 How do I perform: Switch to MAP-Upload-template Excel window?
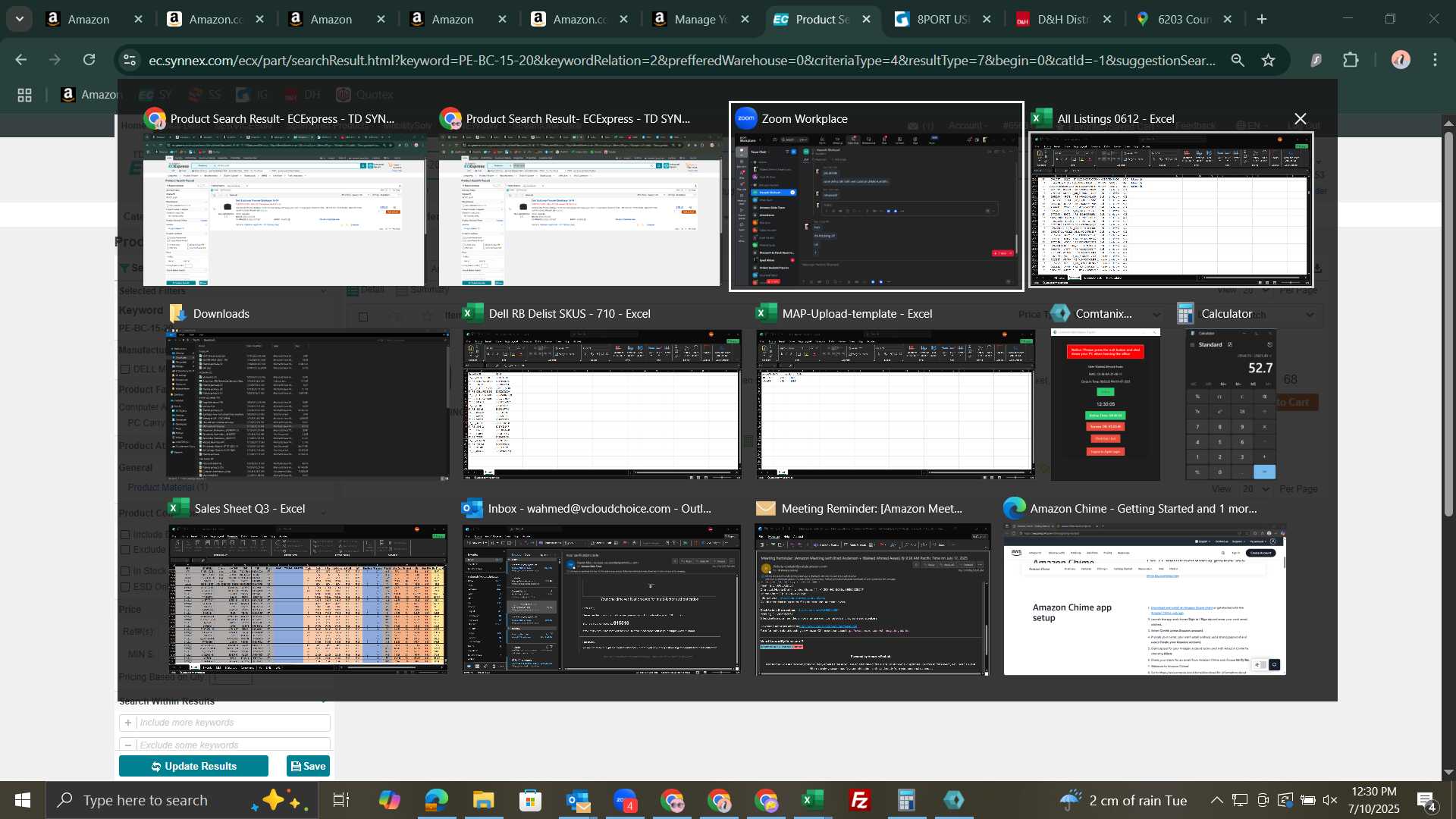(896, 391)
